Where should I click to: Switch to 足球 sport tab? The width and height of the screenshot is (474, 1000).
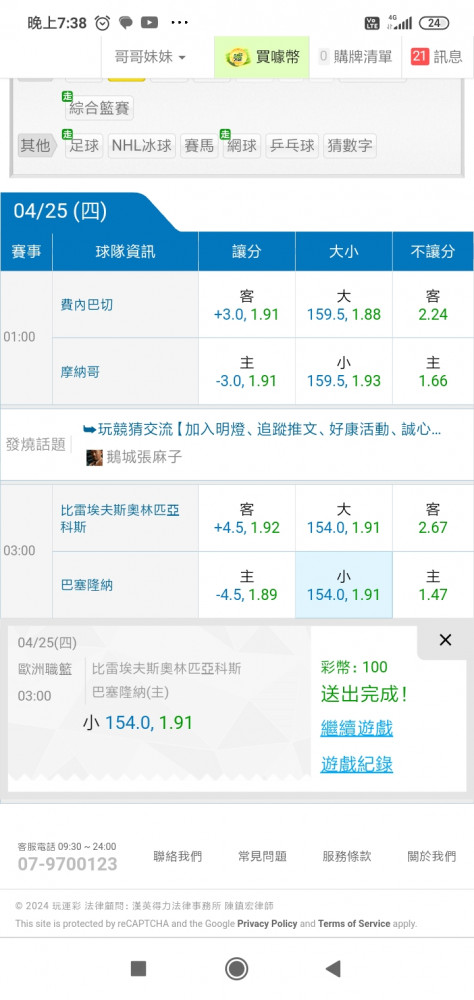[x=84, y=146]
